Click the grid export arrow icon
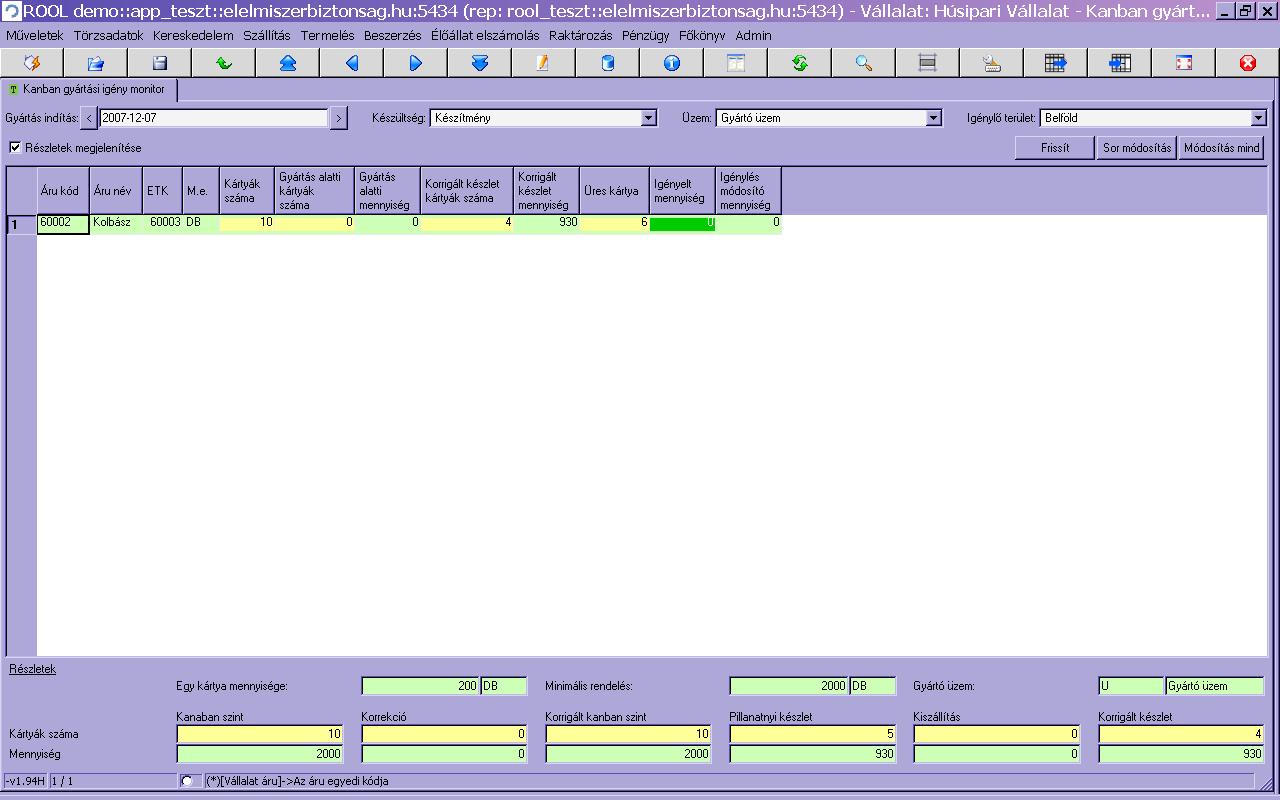Screen dimensions: 1280x800 point(1056,63)
